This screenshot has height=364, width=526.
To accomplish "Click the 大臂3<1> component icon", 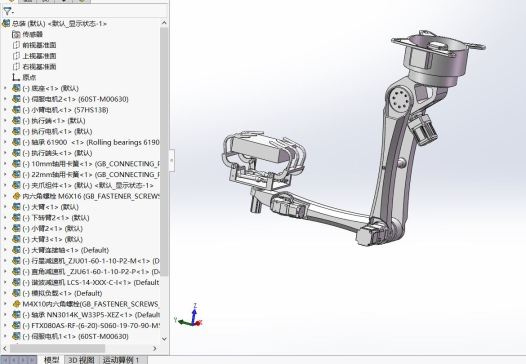I will coord(16,239).
